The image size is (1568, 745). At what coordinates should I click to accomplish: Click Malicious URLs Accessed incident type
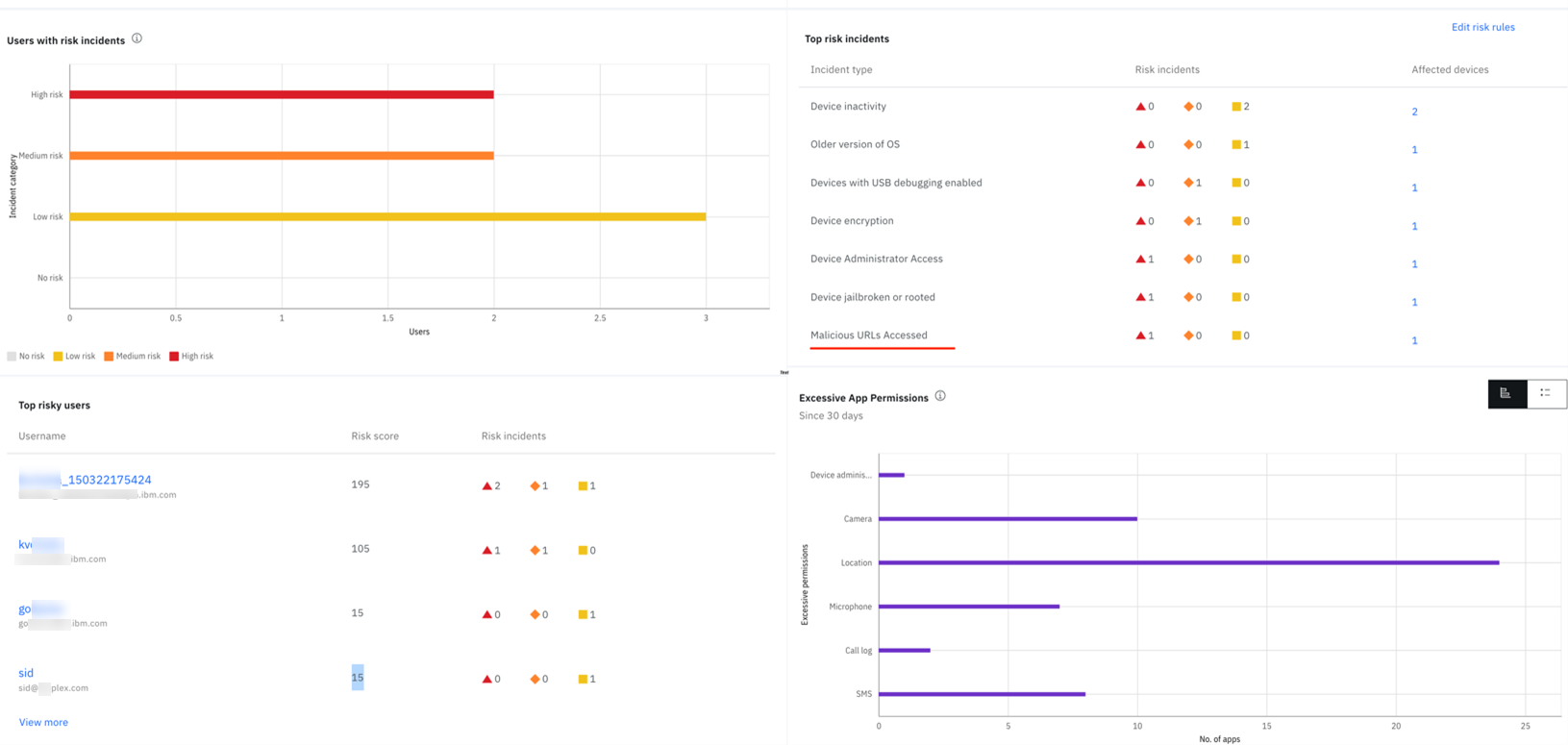869,335
